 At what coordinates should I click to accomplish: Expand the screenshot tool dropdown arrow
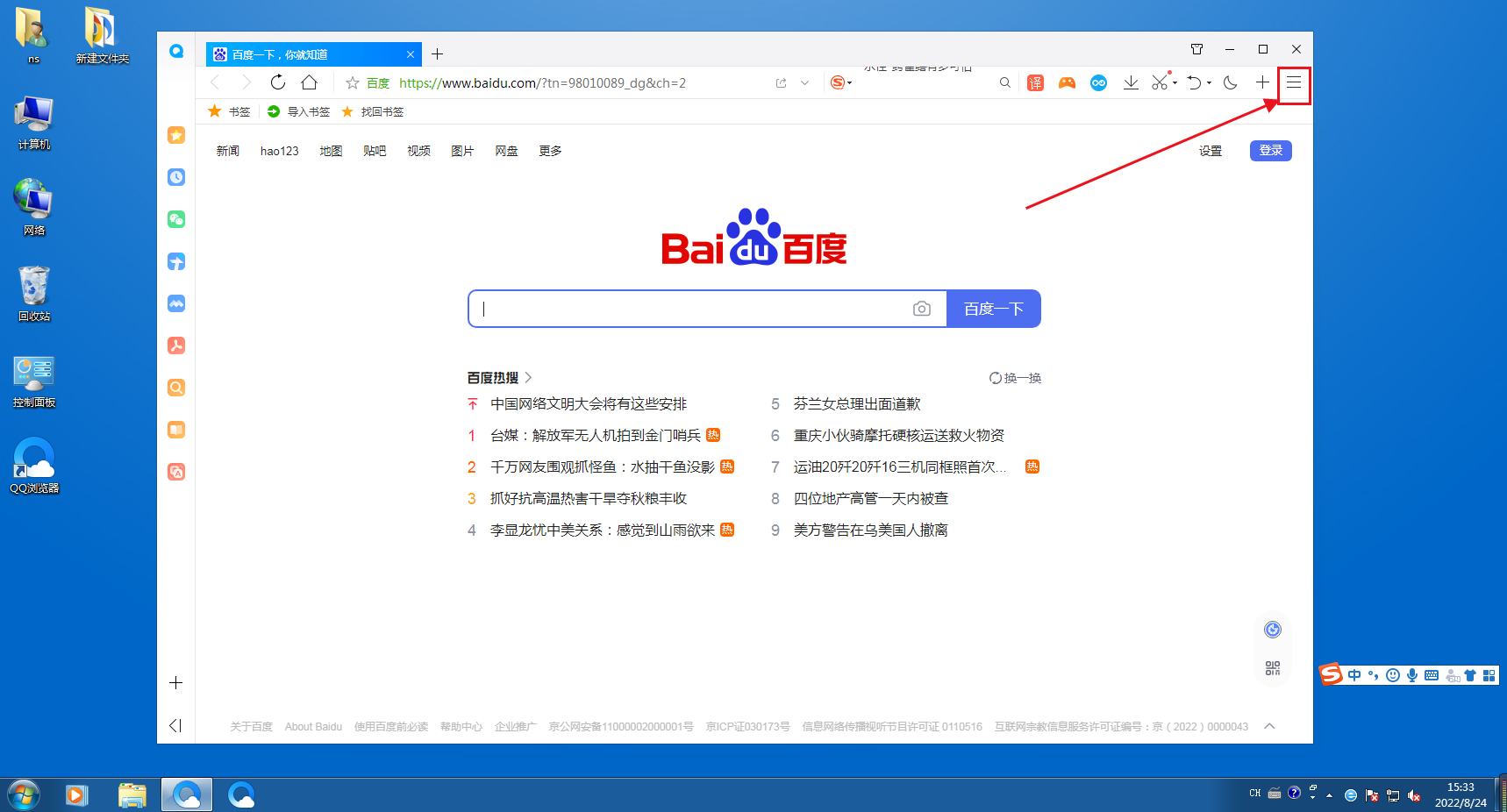point(1175,83)
